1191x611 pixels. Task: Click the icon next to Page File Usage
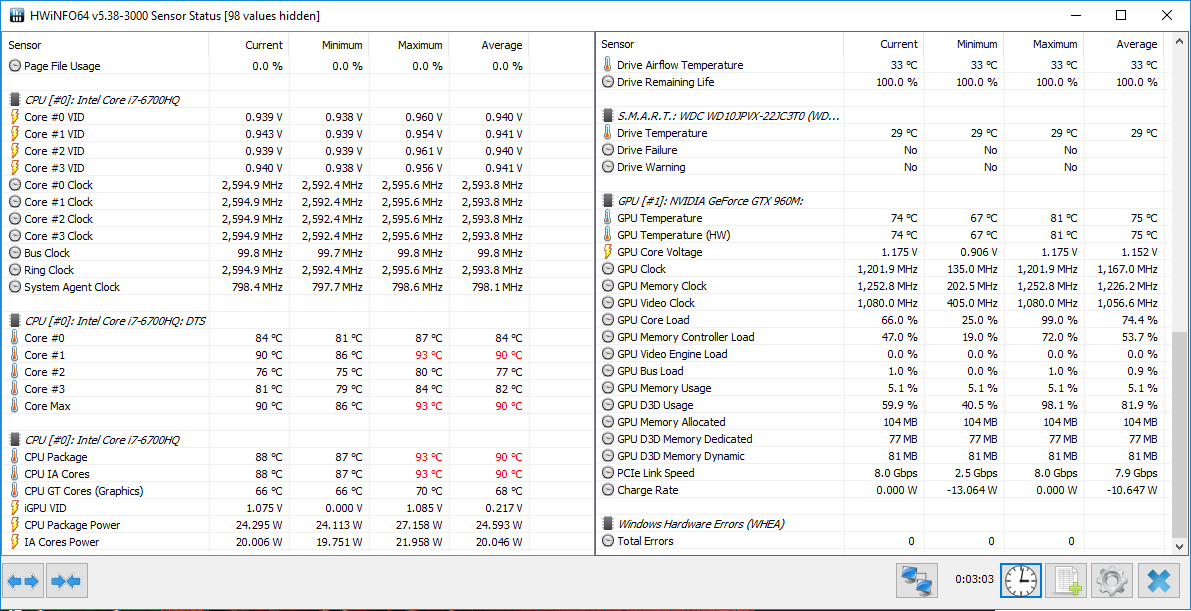(15, 66)
